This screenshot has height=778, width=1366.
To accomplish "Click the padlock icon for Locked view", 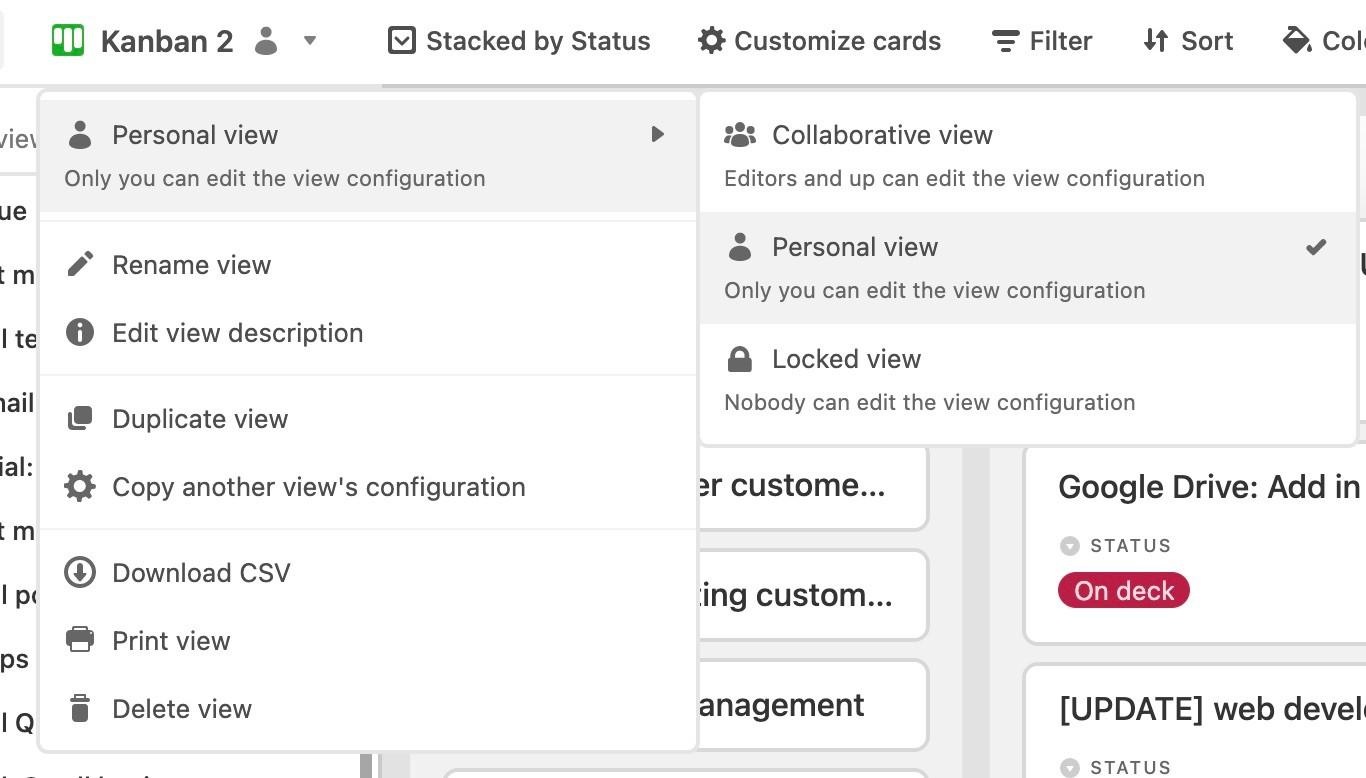I will tap(740, 359).
